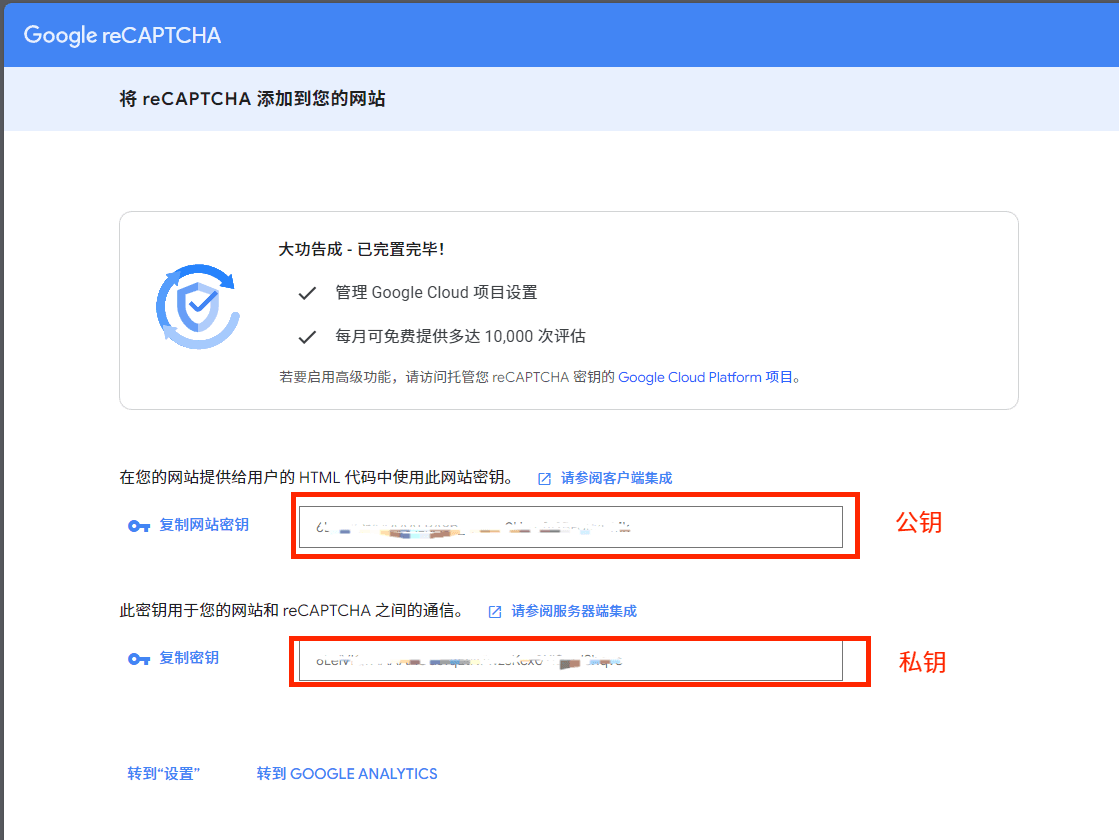Copy the secret key via 复制密钥
The height and width of the screenshot is (840, 1119).
188,657
